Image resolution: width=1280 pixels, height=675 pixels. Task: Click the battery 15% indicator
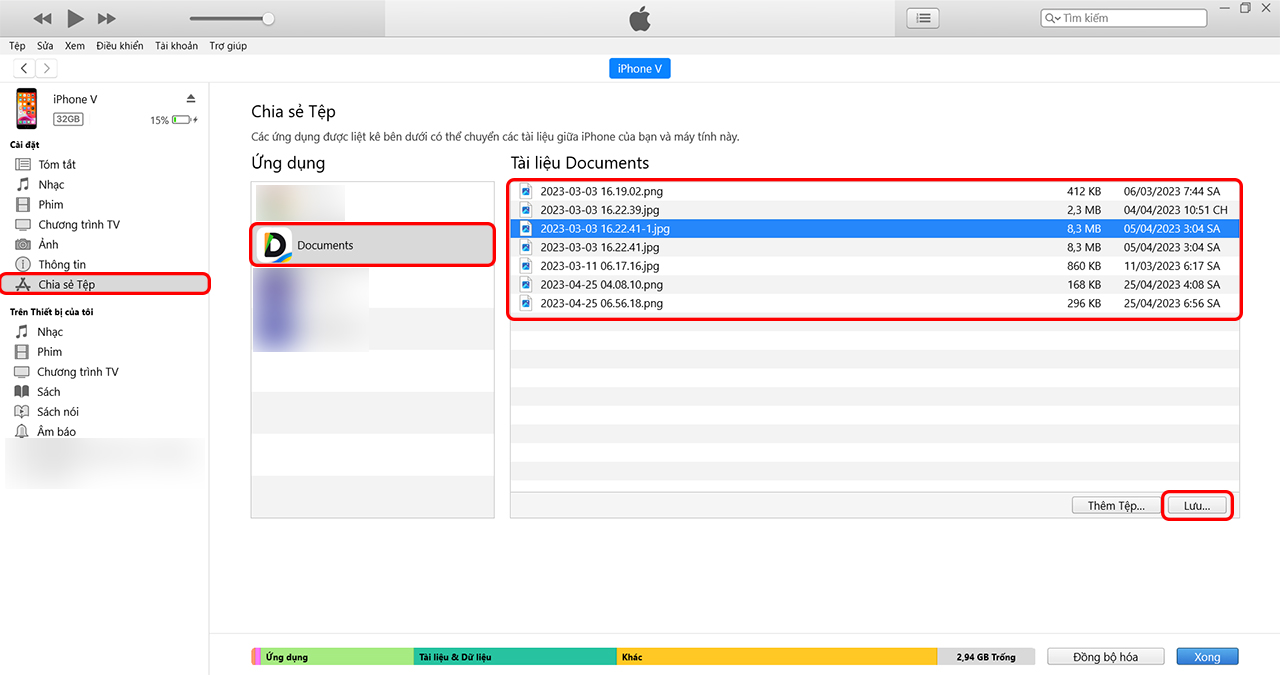[174, 120]
